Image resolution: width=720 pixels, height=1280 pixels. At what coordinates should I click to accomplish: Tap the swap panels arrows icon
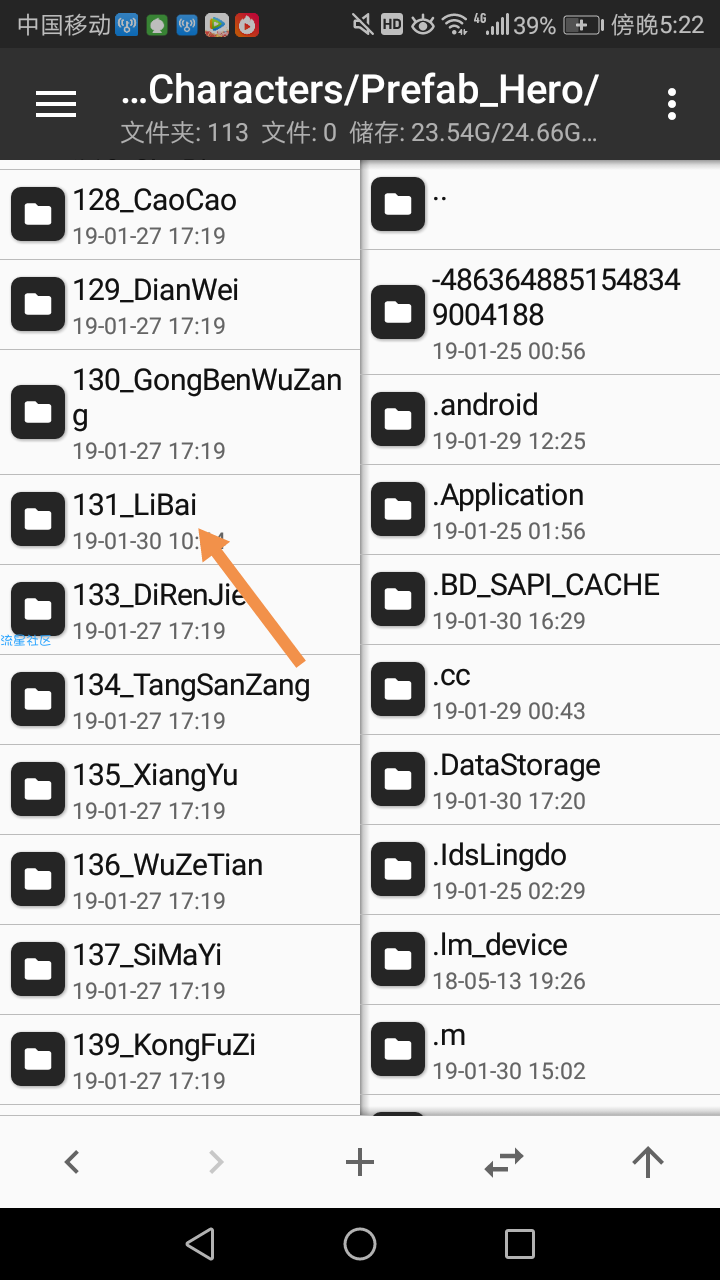504,1161
